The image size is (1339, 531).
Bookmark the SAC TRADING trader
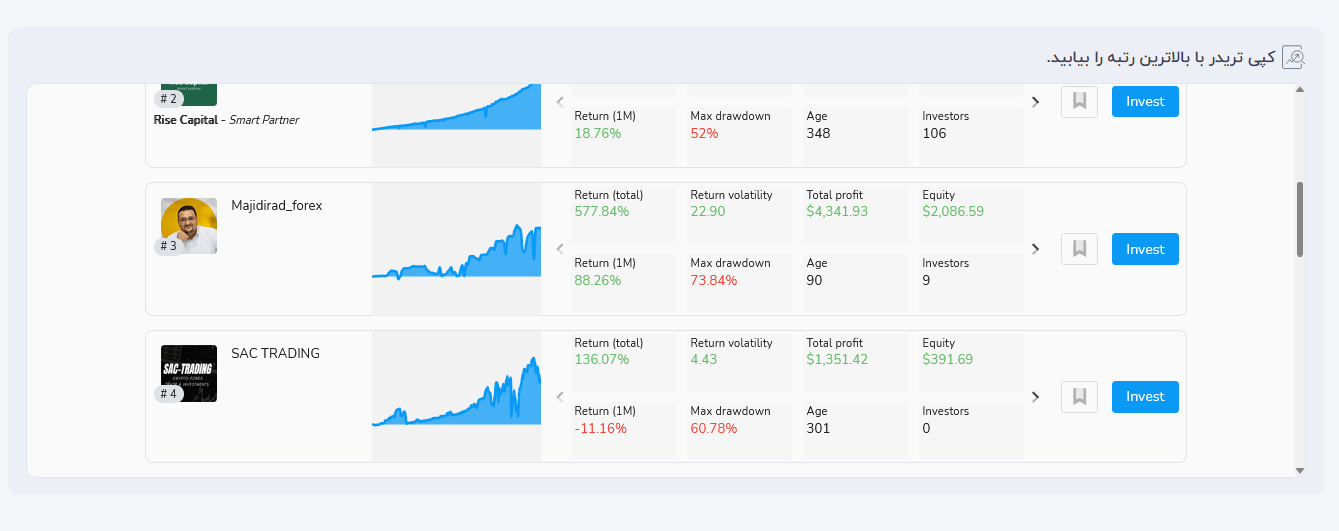click(x=1079, y=397)
